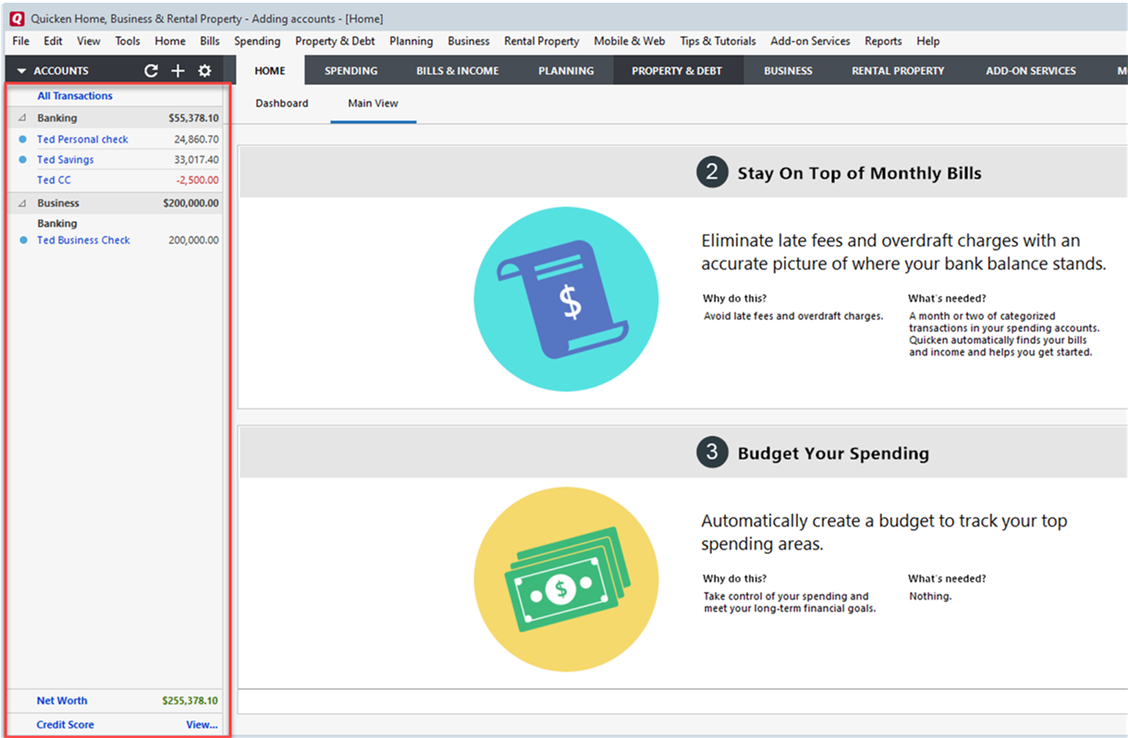
Task: Click the plus icon to add account
Action: (x=178, y=71)
